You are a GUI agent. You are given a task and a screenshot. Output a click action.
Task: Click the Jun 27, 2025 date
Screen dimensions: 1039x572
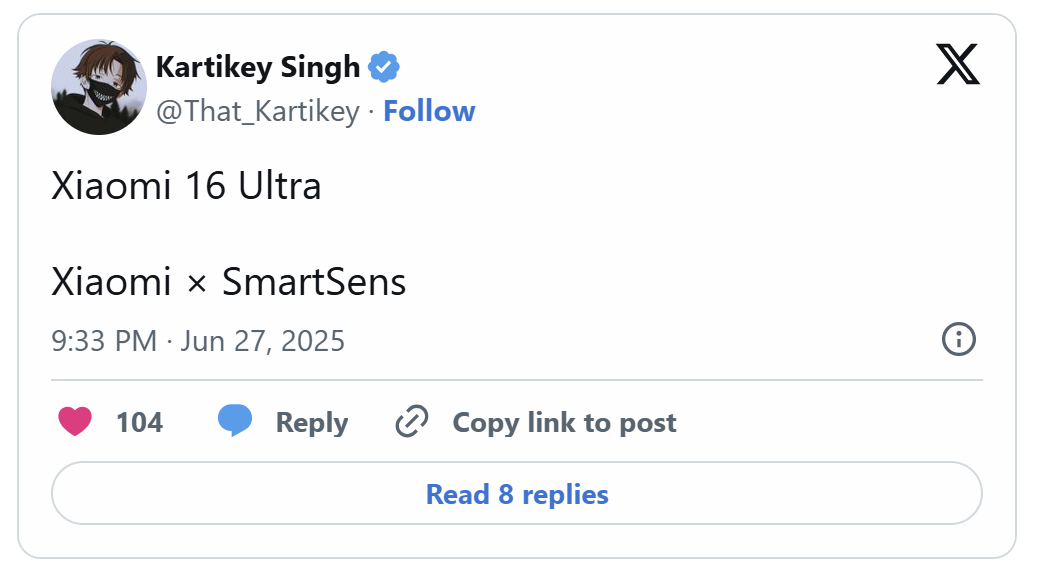262,341
